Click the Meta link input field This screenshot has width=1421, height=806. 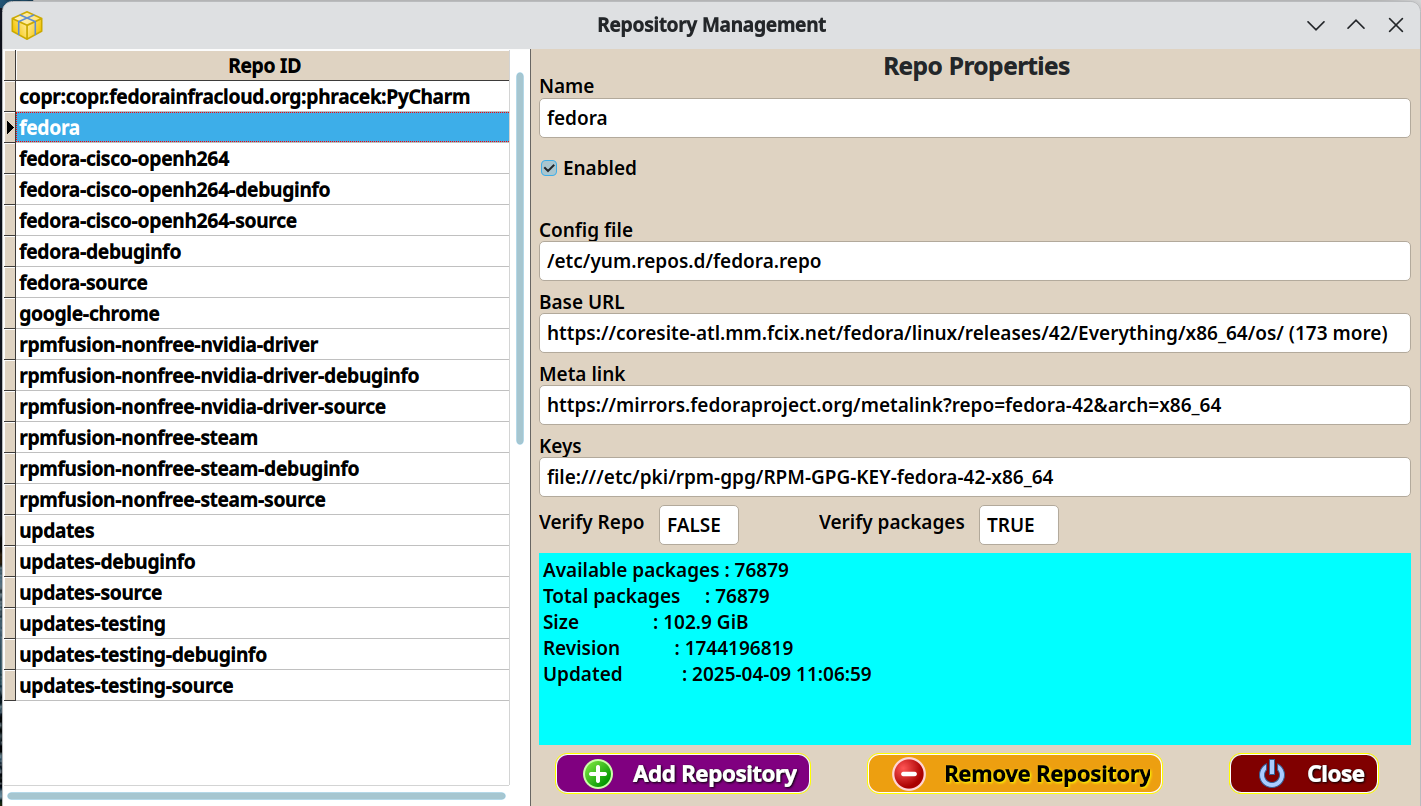[974, 406]
